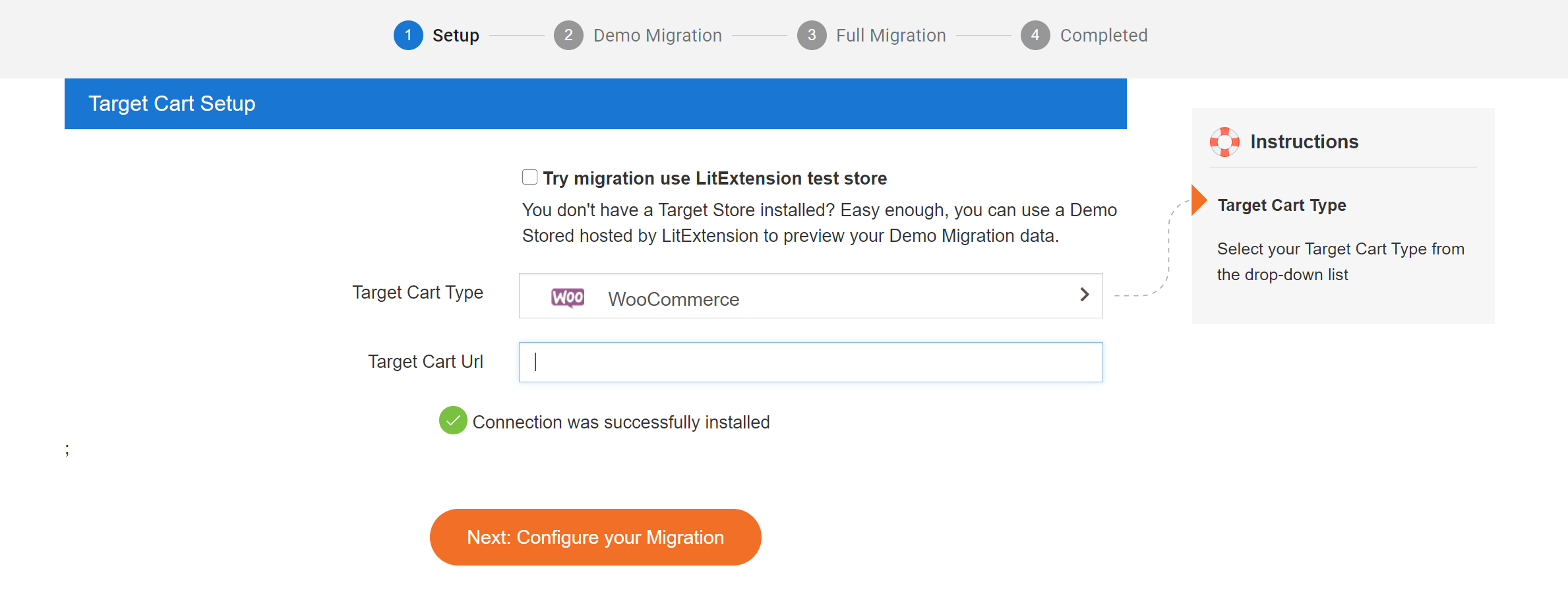
Task: Click the chevron arrow in cart type selector
Action: coord(1084,295)
